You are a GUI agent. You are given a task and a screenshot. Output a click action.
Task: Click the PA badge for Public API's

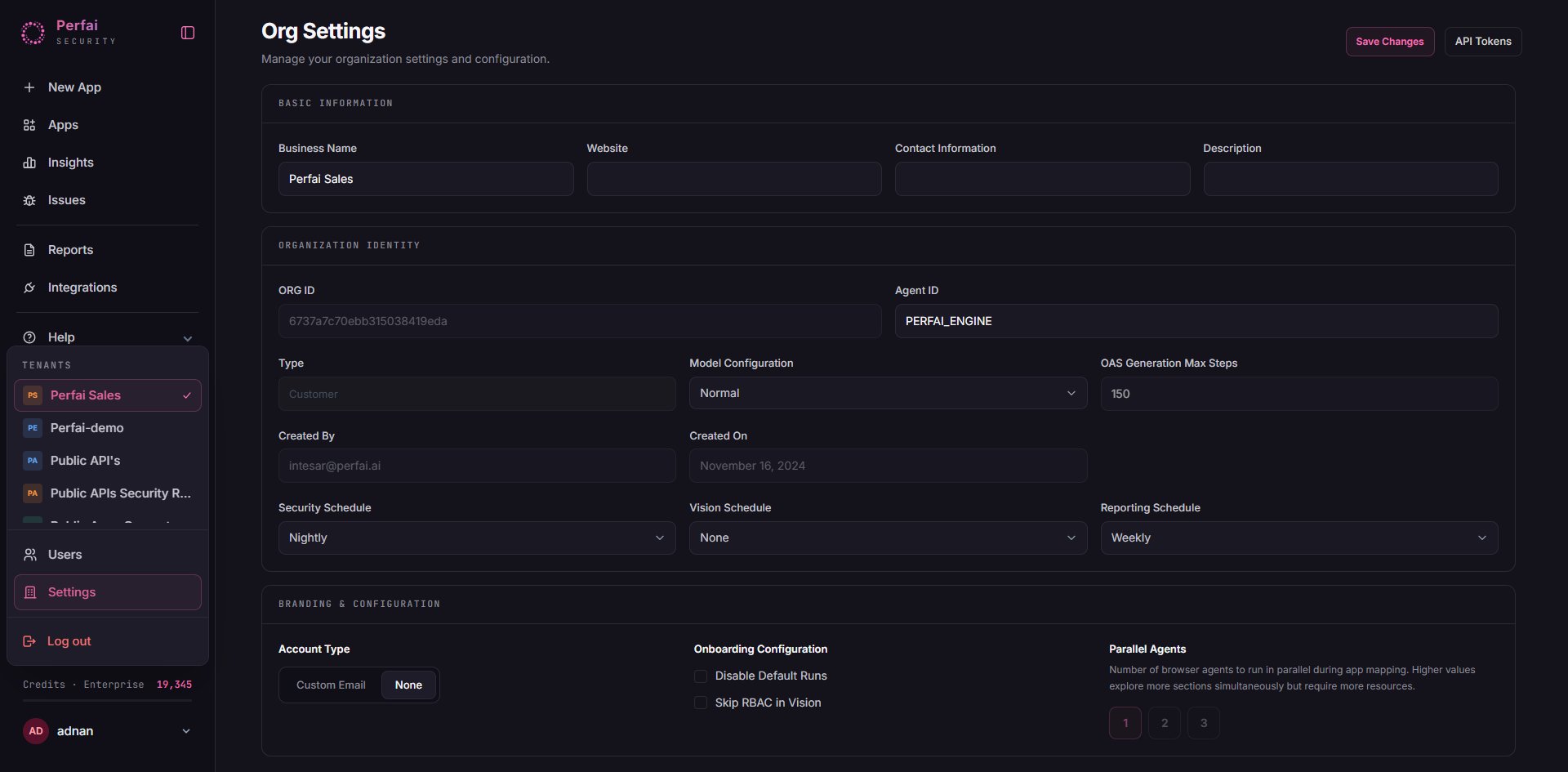pos(33,461)
